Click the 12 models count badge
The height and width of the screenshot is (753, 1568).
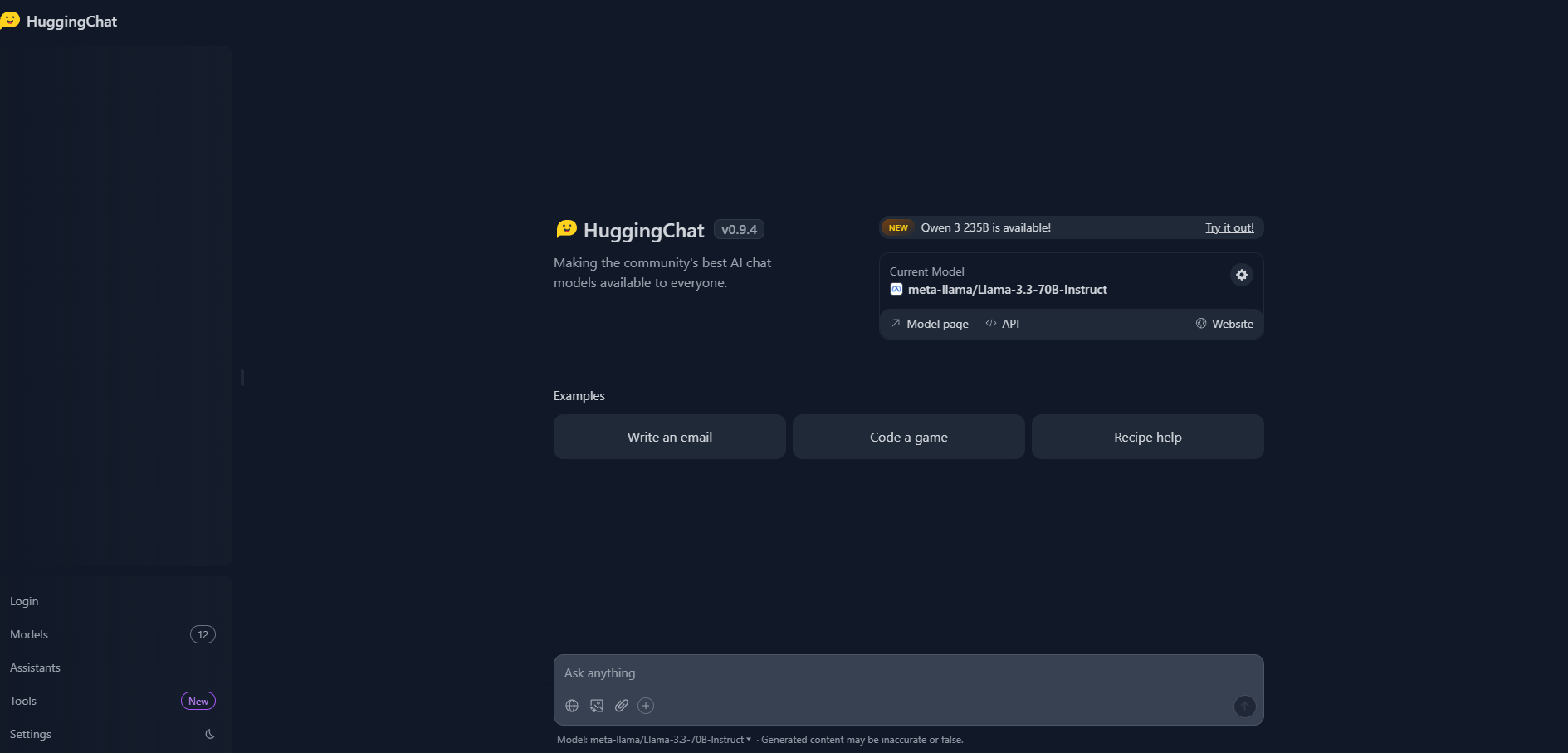click(203, 634)
